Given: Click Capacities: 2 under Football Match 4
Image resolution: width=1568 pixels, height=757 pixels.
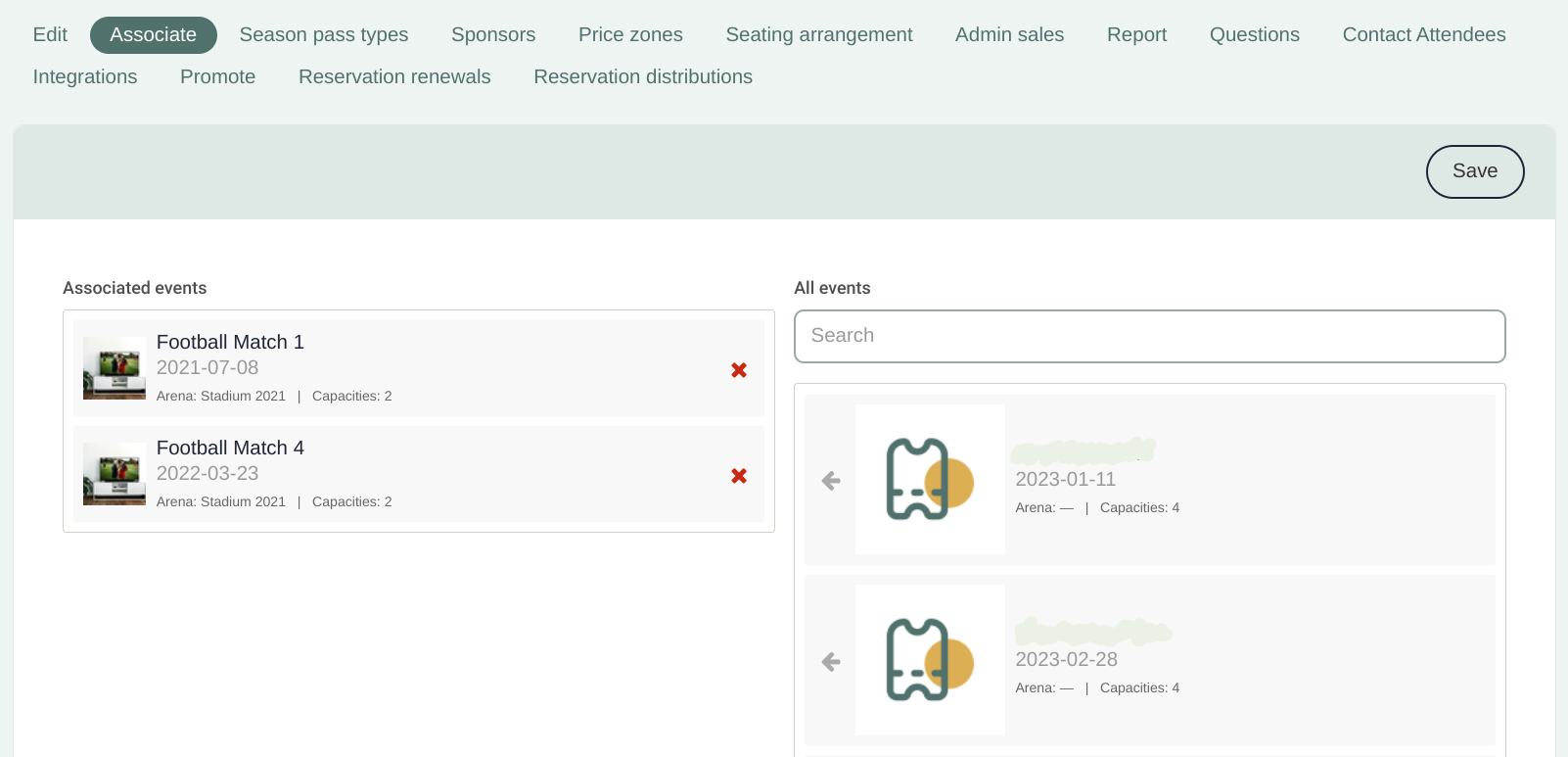Looking at the screenshot, I should 352,501.
